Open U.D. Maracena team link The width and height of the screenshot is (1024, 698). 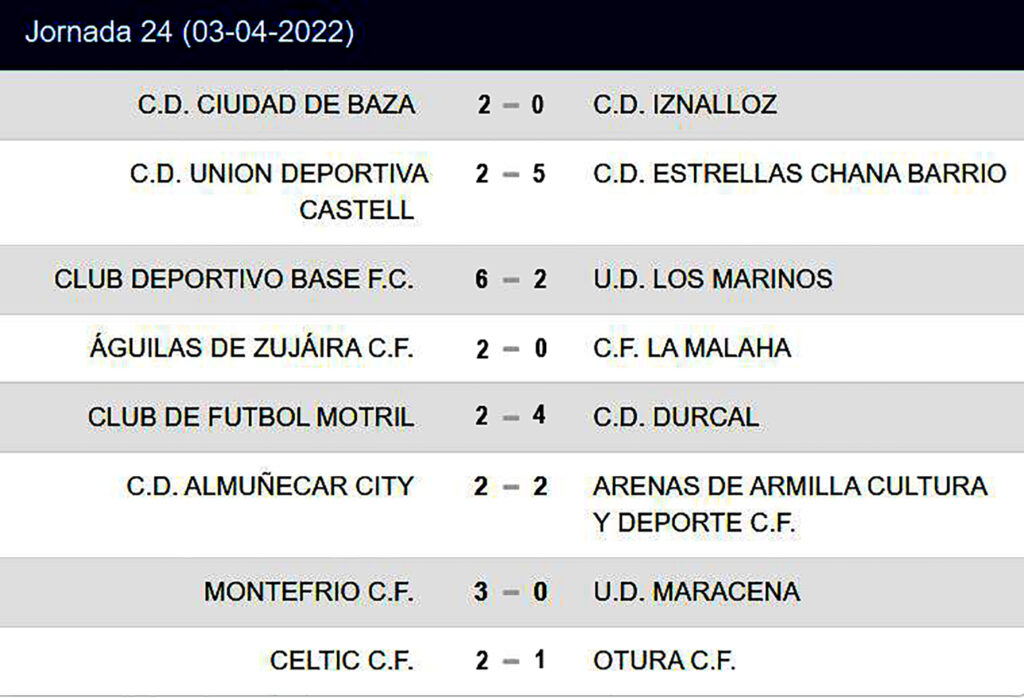click(x=696, y=592)
